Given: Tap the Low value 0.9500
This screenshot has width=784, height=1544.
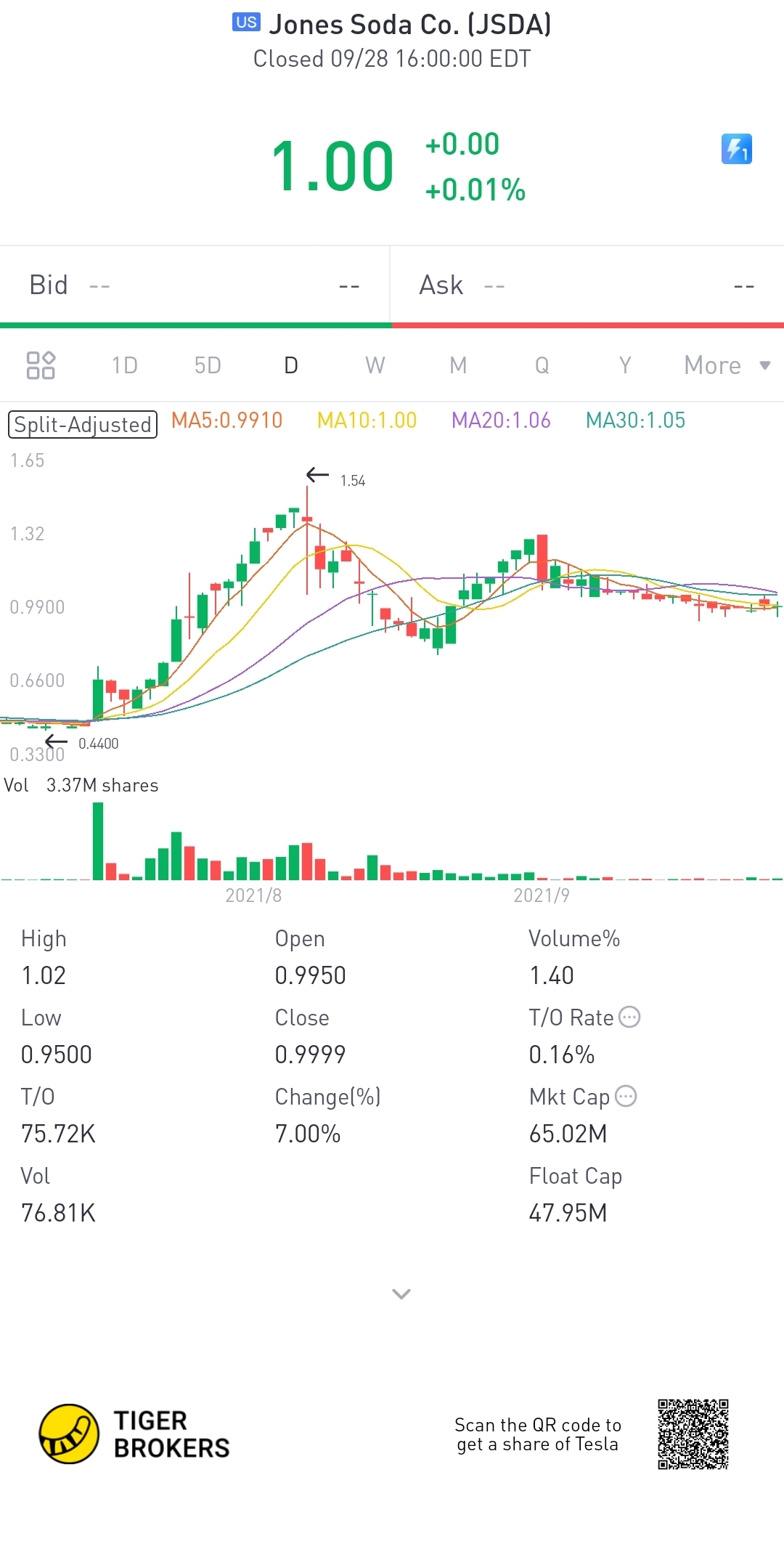Looking at the screenshot, I should pos(57,1055).
